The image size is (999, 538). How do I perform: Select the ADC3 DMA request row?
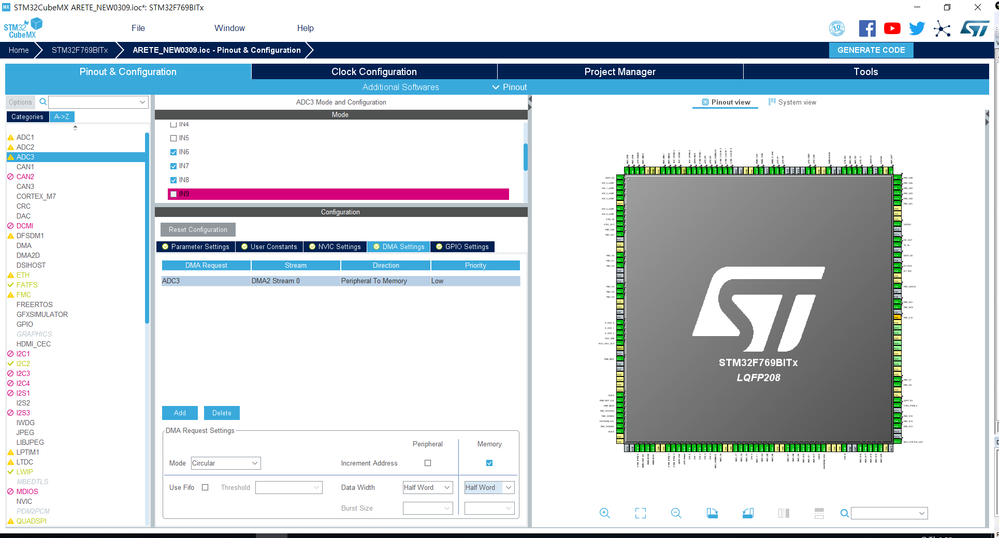click(341, 280)
